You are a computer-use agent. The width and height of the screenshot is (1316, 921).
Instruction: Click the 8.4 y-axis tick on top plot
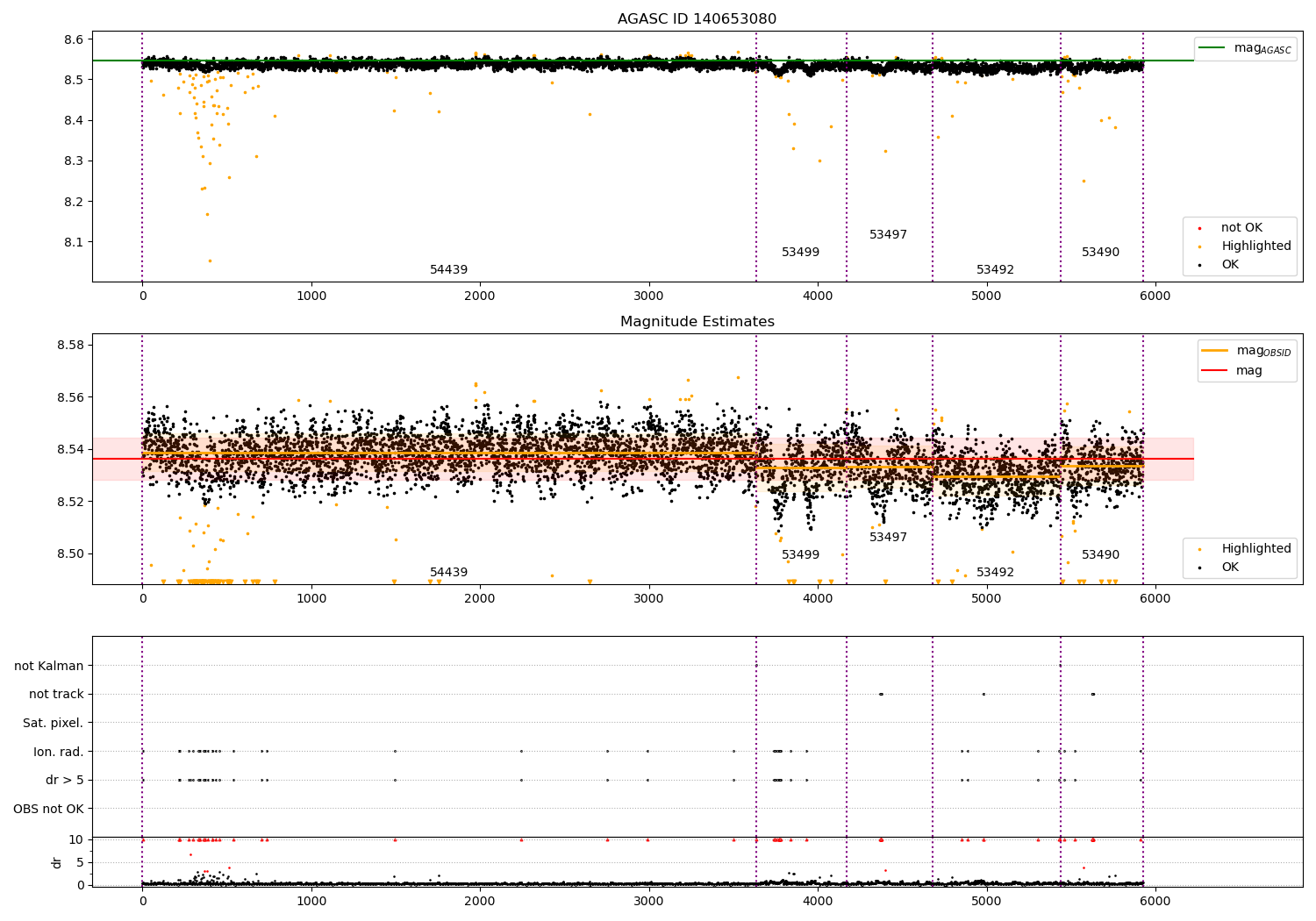[75, 121]
